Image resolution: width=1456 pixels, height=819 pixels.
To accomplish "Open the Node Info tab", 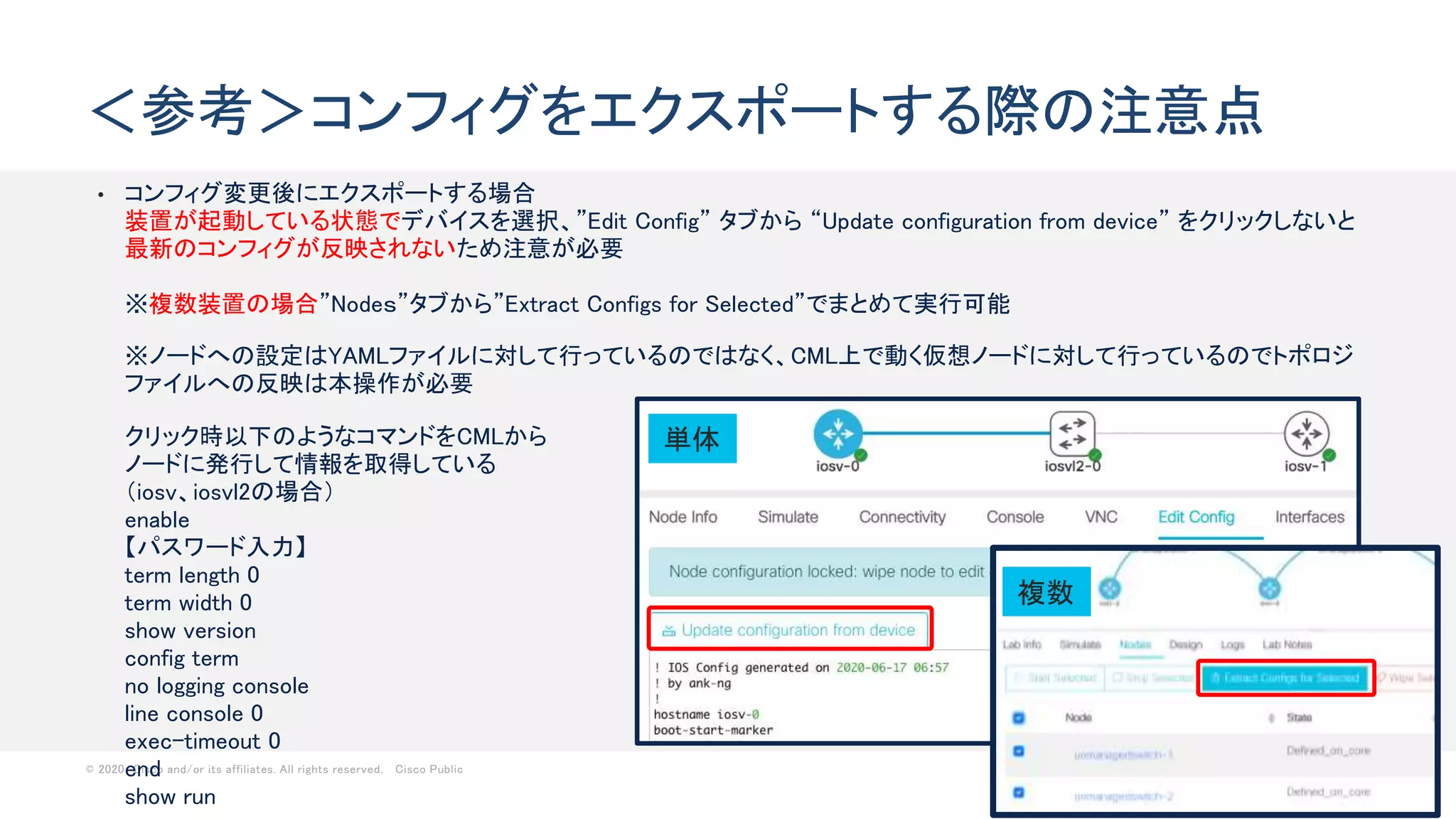I will click(x=683, y=517).
